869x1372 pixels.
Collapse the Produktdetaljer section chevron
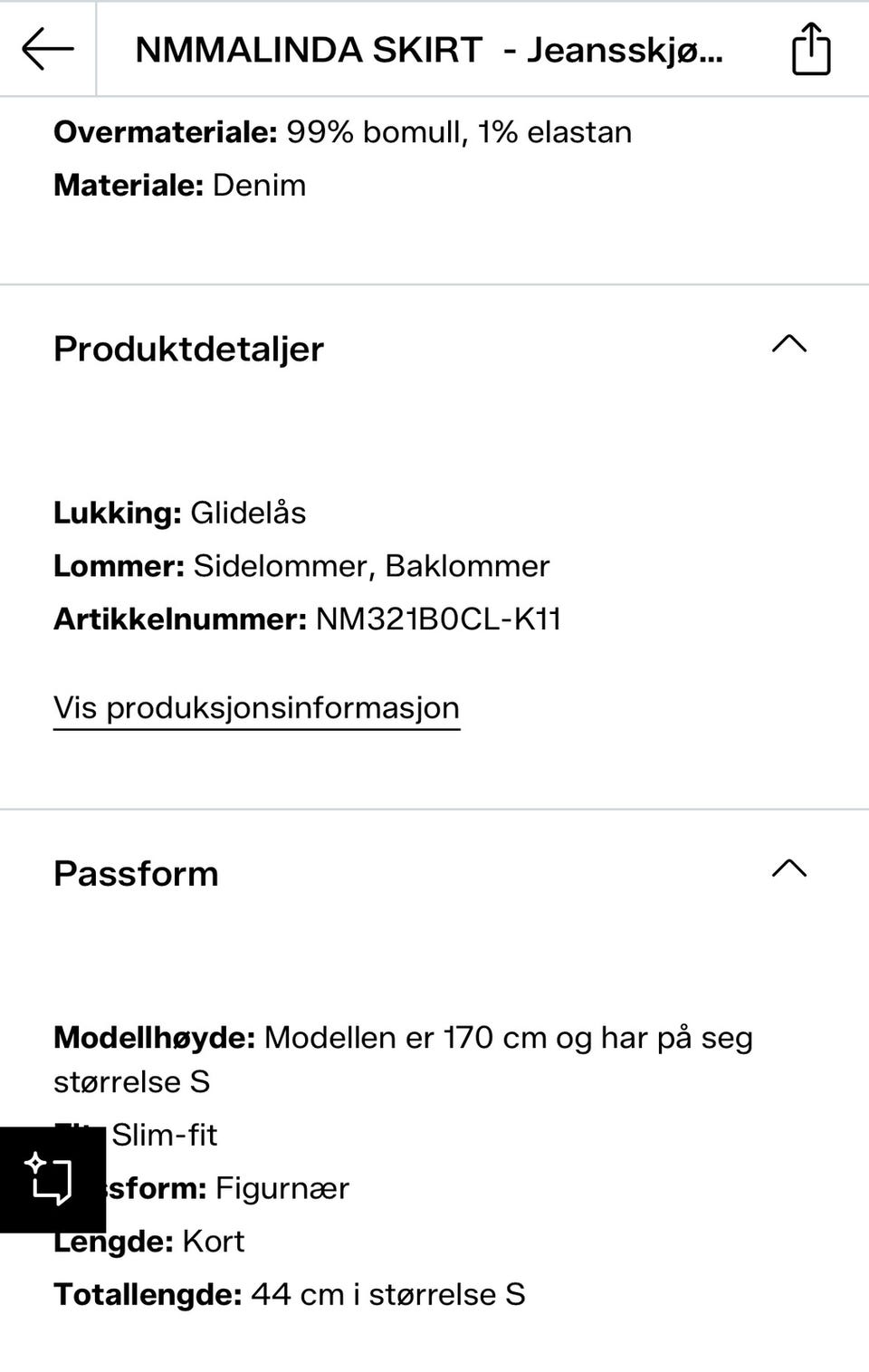(x=788, y=344)
